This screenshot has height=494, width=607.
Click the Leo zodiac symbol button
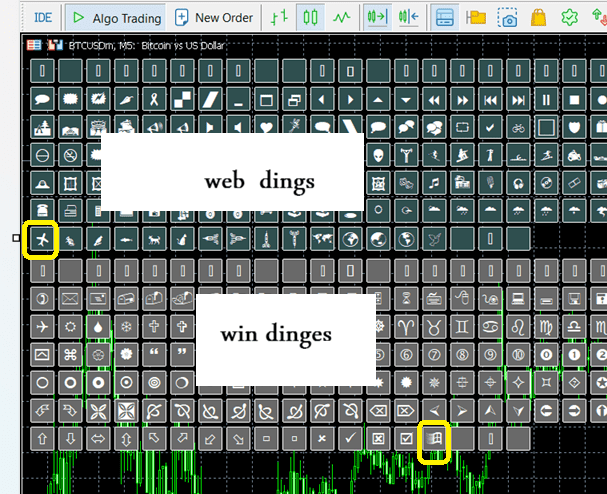pos(518,327)
